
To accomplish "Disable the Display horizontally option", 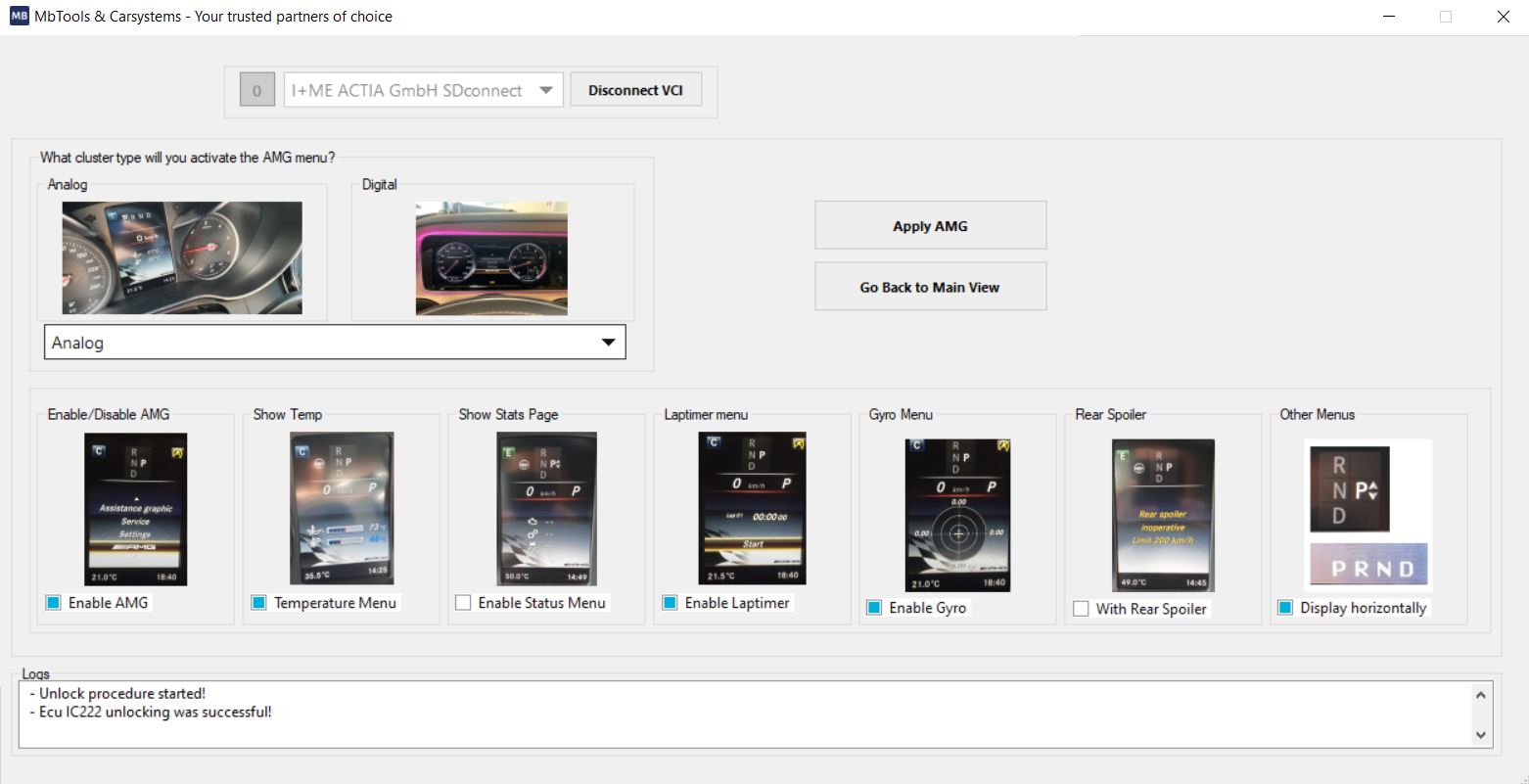I will (x=1285, y=607).
